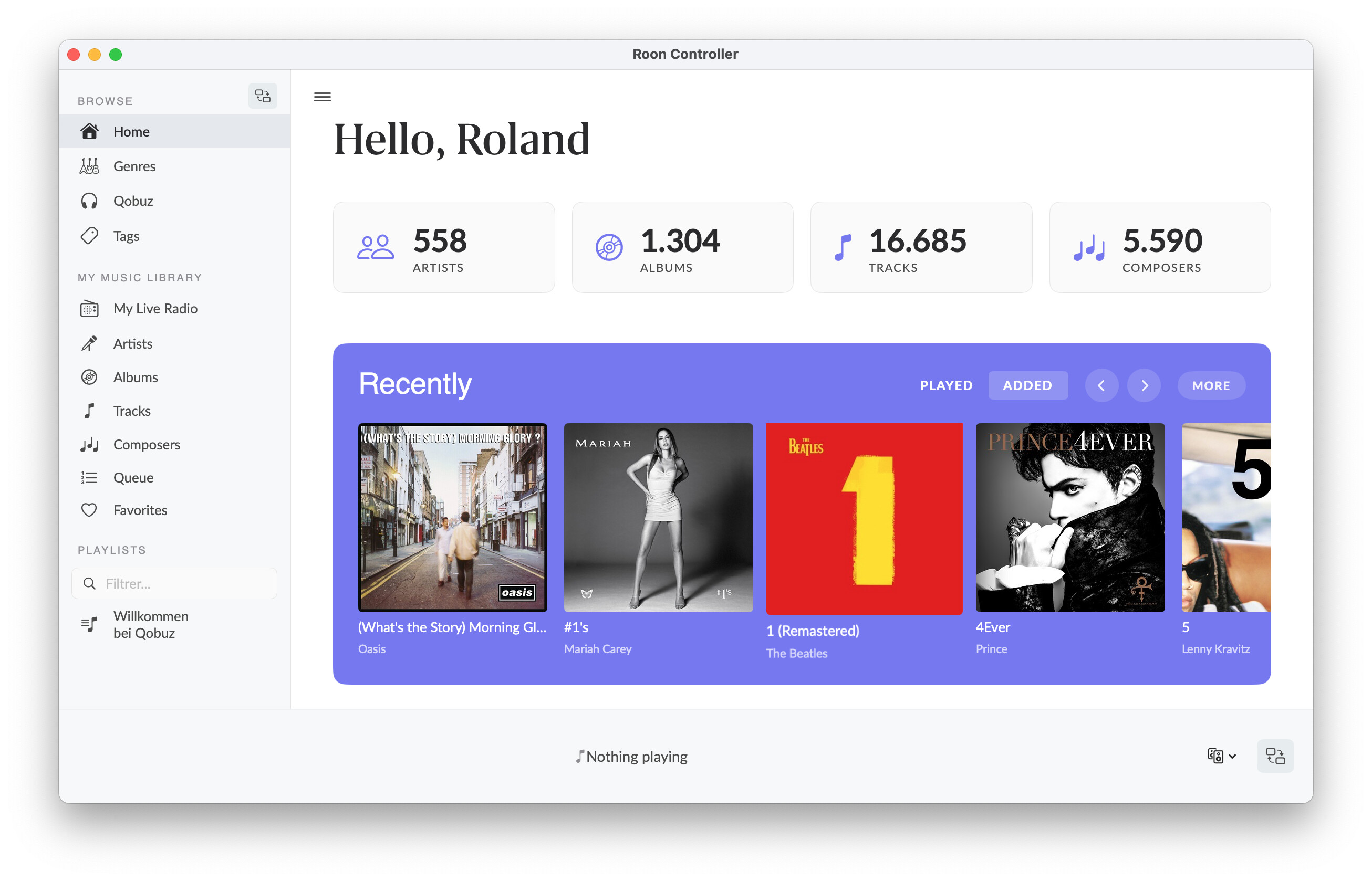Click the Tags label icon

89,236
